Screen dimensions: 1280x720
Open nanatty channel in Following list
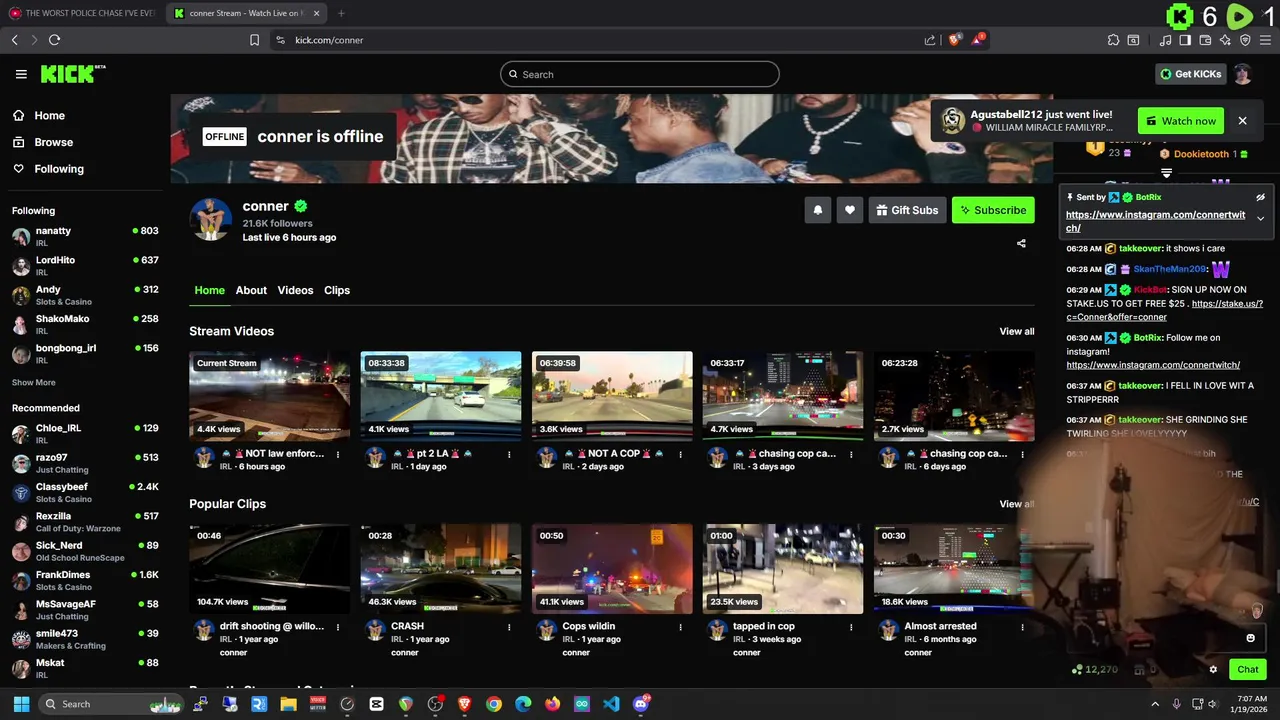click(84, 236)
